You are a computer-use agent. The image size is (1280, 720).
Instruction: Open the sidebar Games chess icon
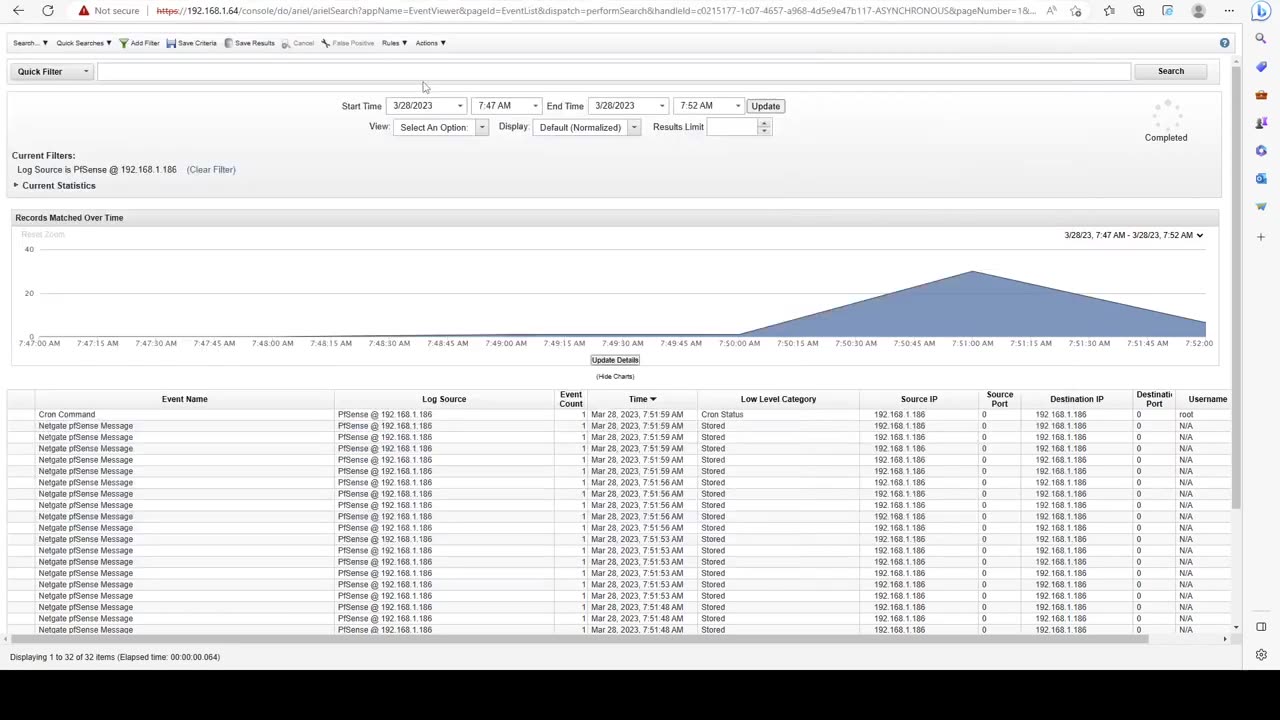tap(1261, 123)
